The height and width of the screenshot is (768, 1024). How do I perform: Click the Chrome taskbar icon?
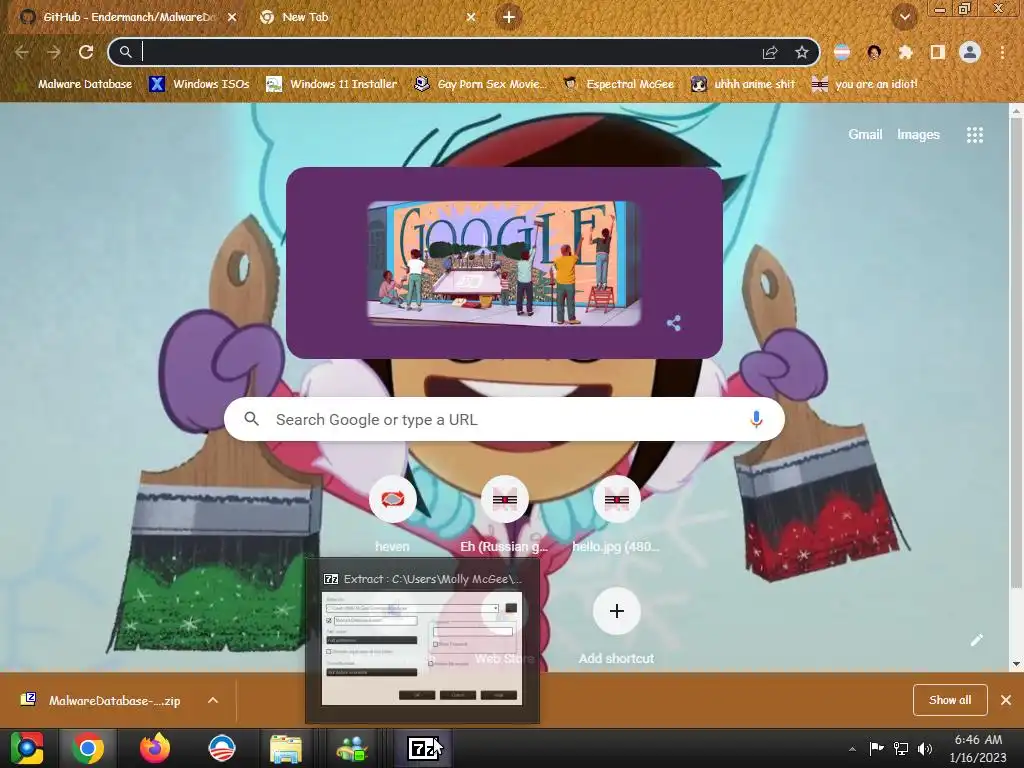click(x=88, y=748)
